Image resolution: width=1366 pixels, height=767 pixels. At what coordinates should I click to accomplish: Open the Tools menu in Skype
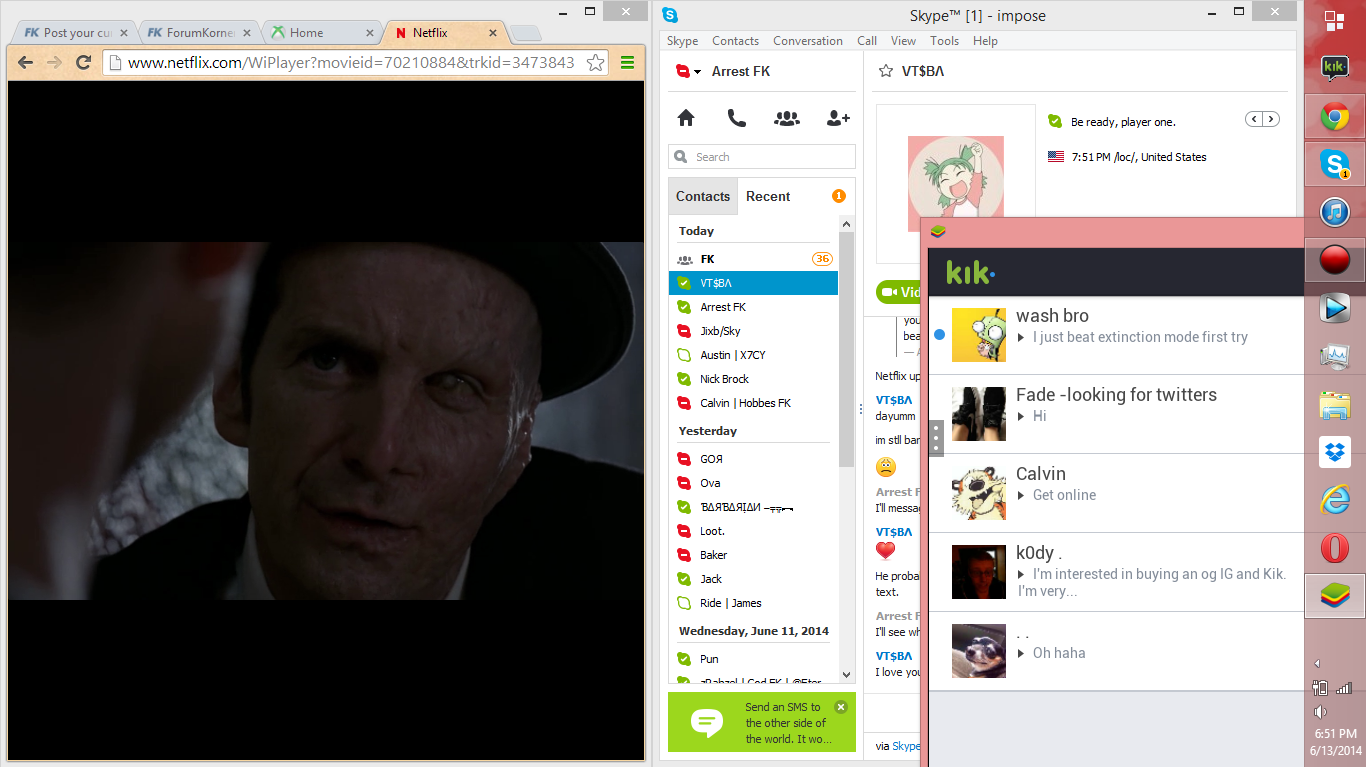tap(944, 41)
